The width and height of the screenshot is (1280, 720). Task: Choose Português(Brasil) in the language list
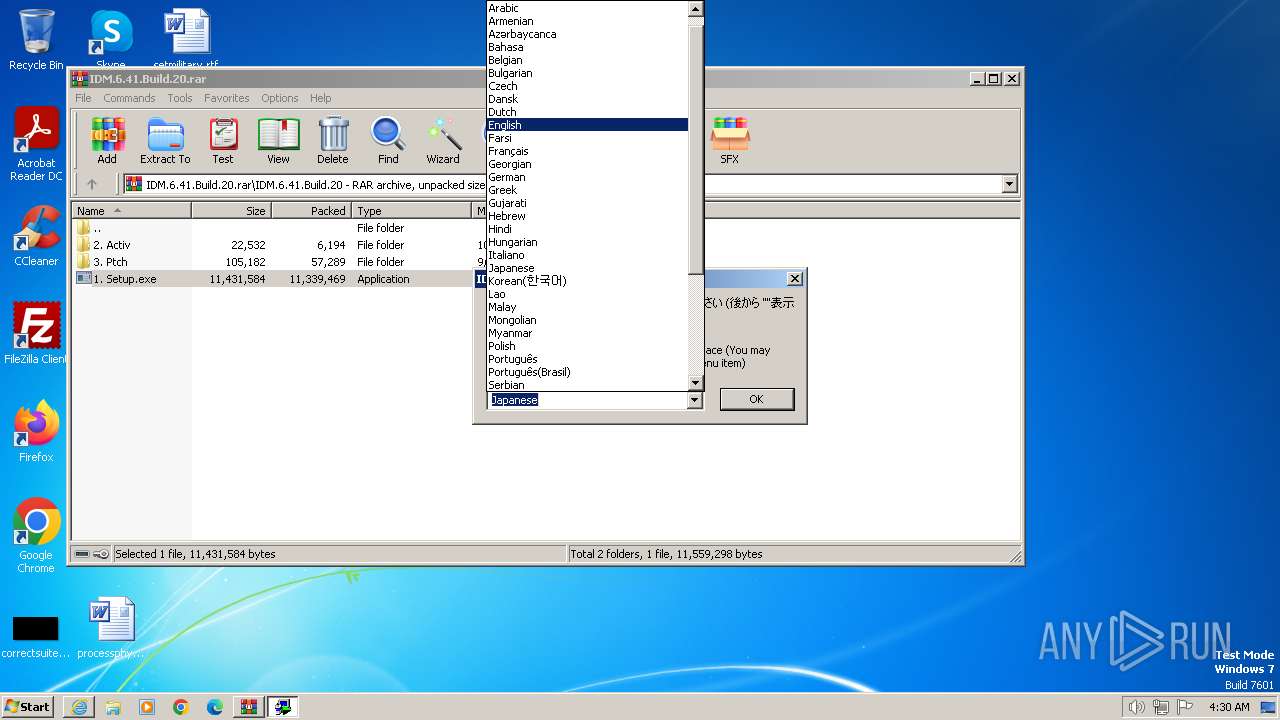[x=587, y=372]
